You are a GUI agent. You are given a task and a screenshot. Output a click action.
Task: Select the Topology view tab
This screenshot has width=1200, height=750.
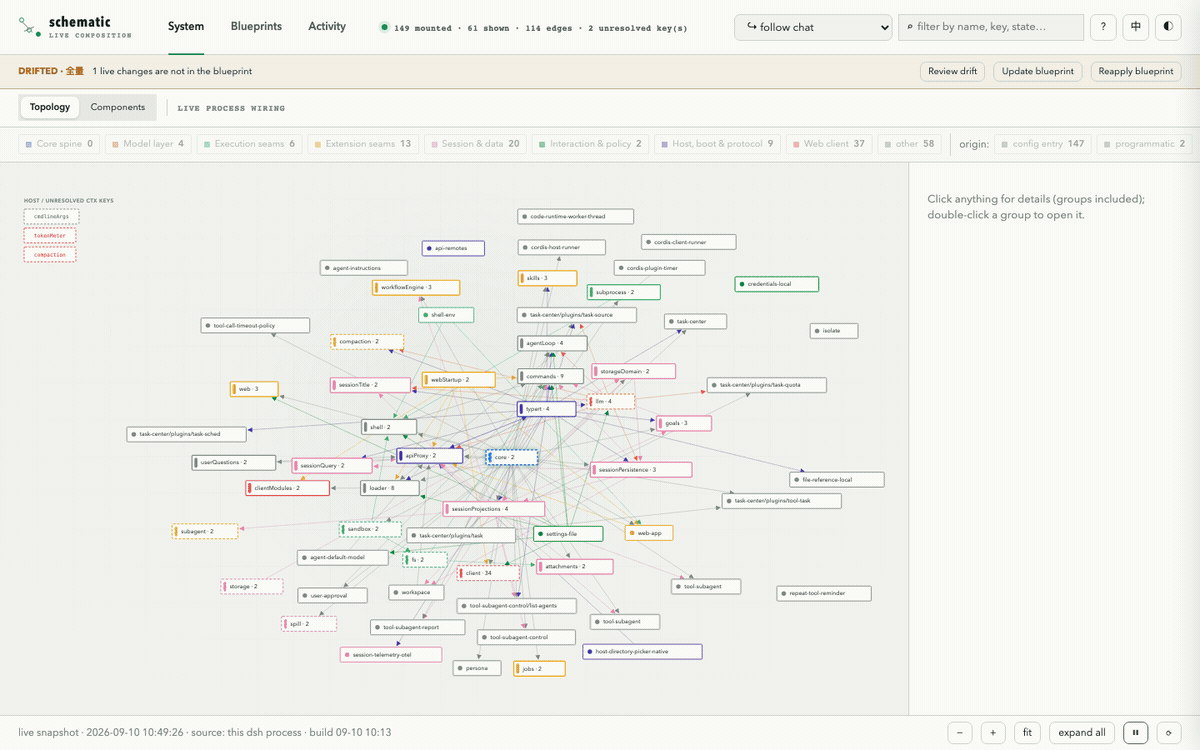50,107
